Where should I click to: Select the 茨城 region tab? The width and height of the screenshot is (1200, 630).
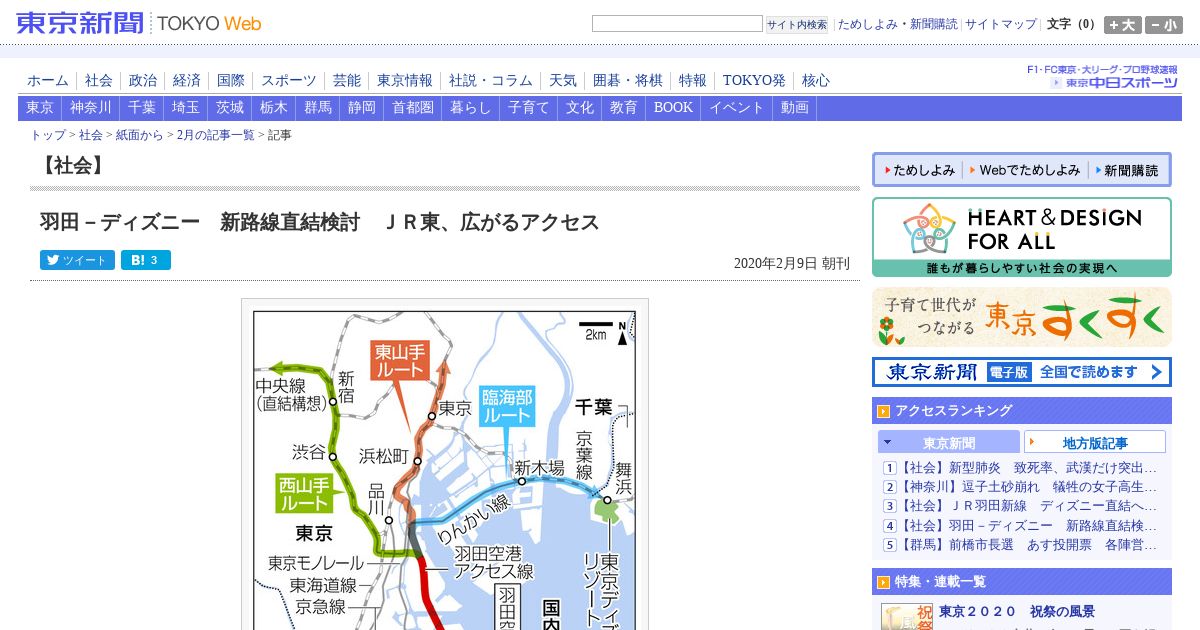[x=230, y=108]
